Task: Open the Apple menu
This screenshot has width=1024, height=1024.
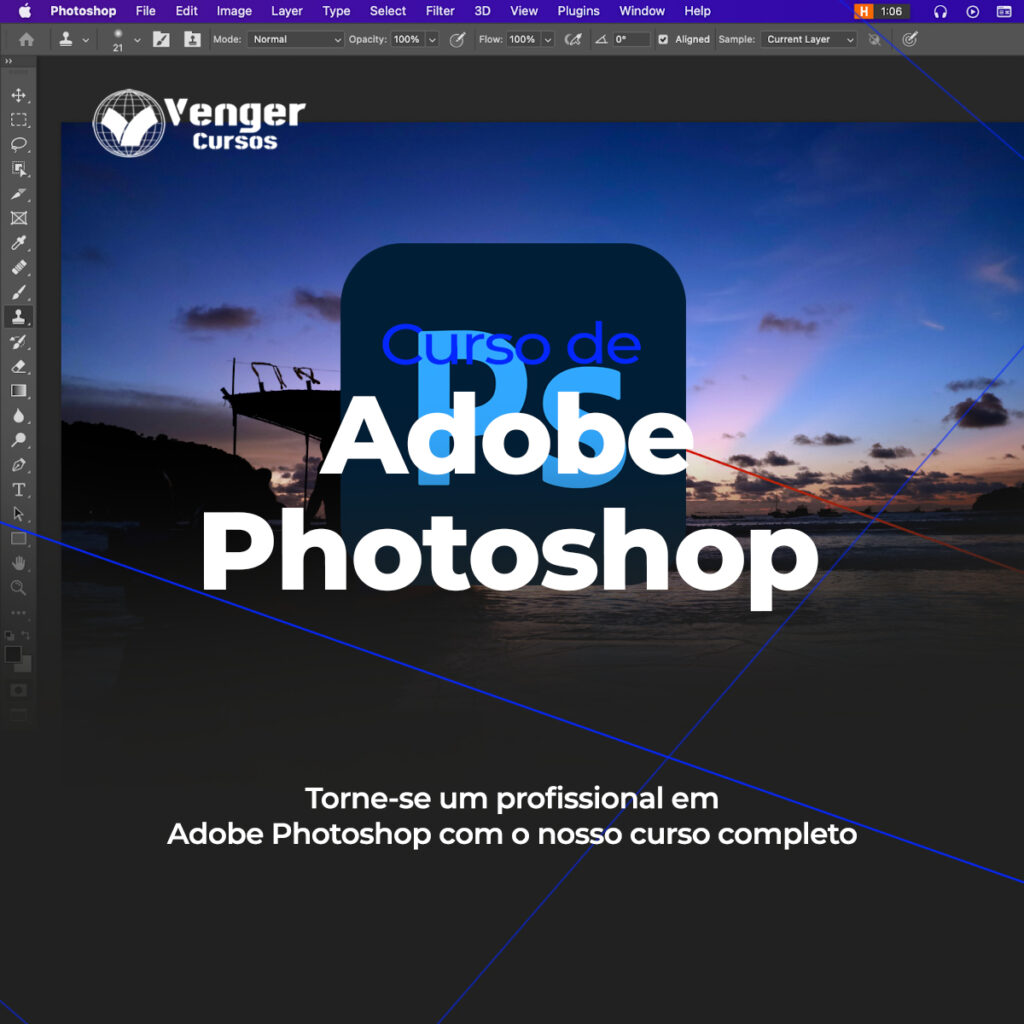Action: pos(25,11)
